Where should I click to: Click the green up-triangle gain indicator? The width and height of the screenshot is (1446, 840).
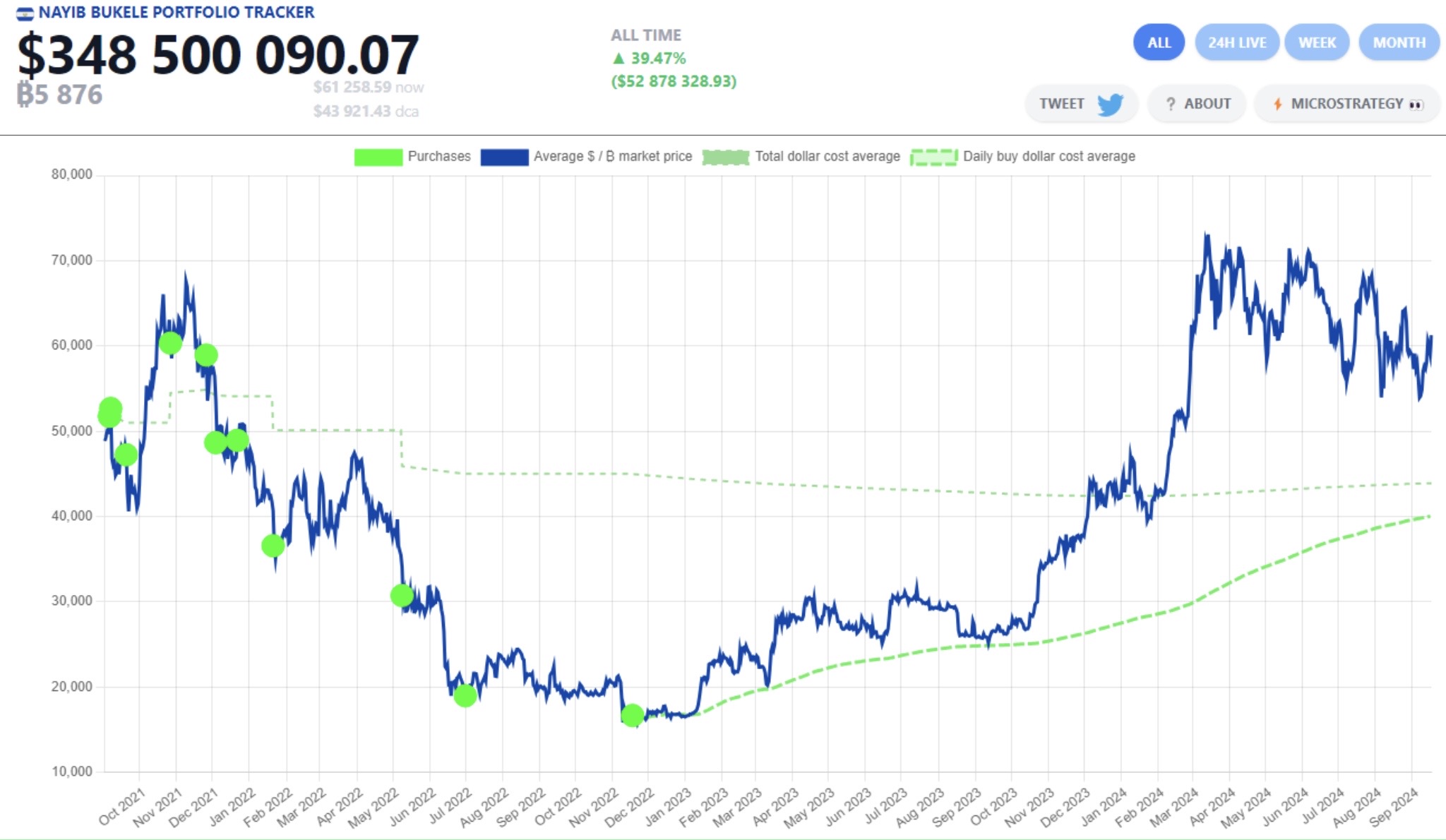pyautogui.click(x=619, y=58)
